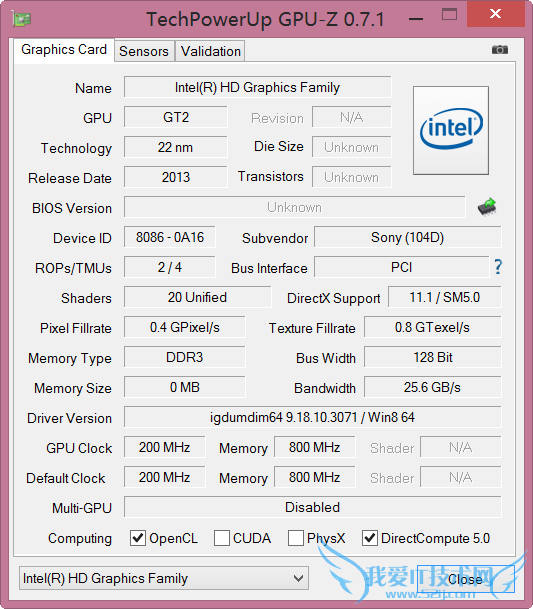The width and height of the screenshot is (533, 609).
Task: Switch to the Sensors tab
Action: pyautogui.click(x=144, y=51)
